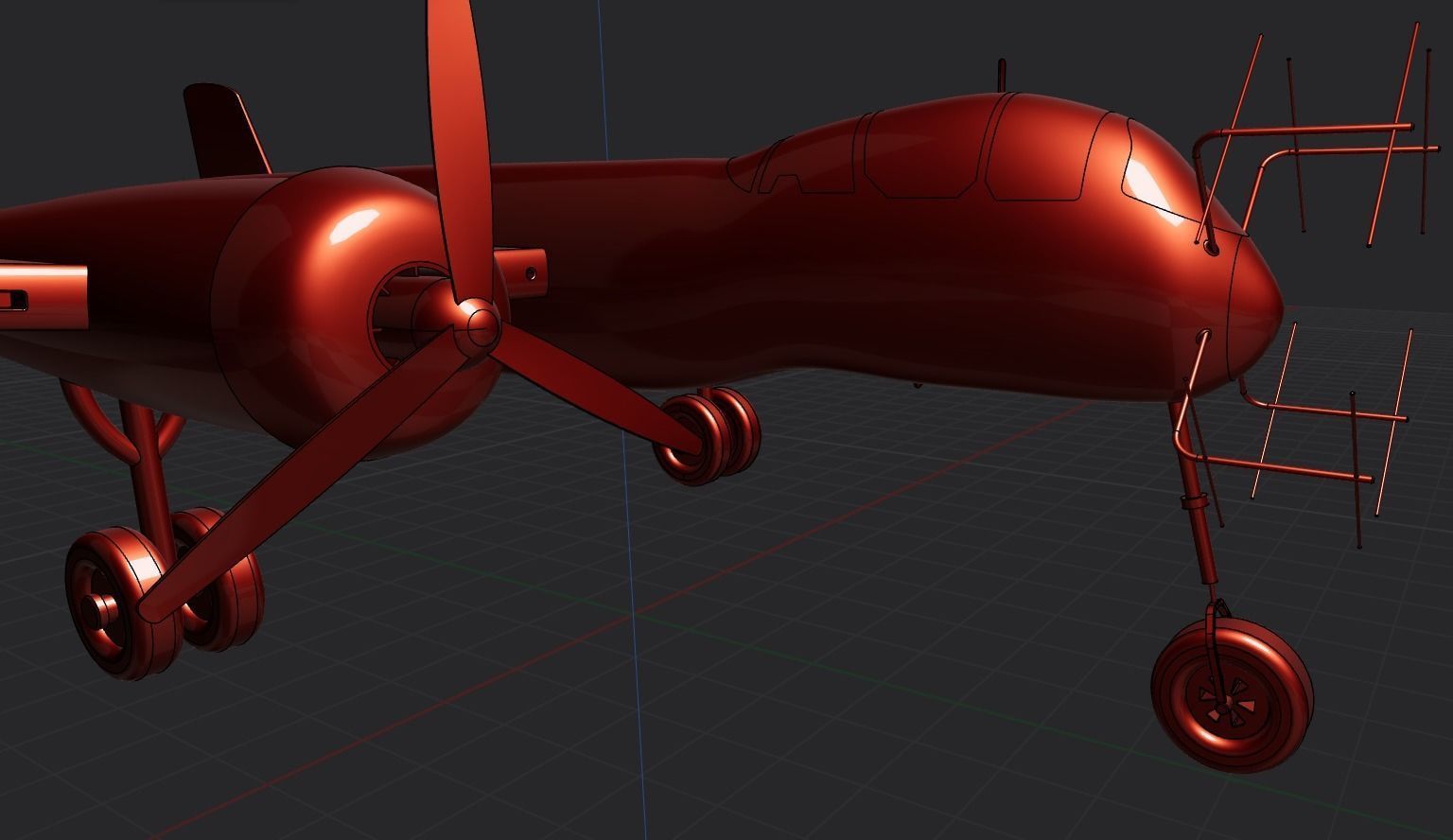
Task: Select the twin wheels under the fuselage center
Action: pyautogui.click(x=708, y=436)
